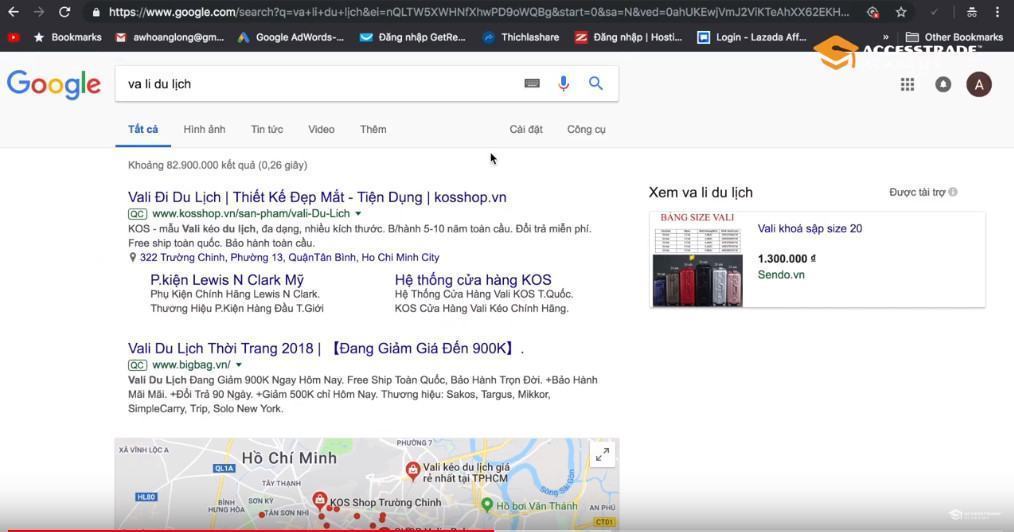Image resolution: width=1014 pixels, height=532 pixels.
Task: Open the on-screen keyboard icon in search box
Action: click(x=532, y=83)
